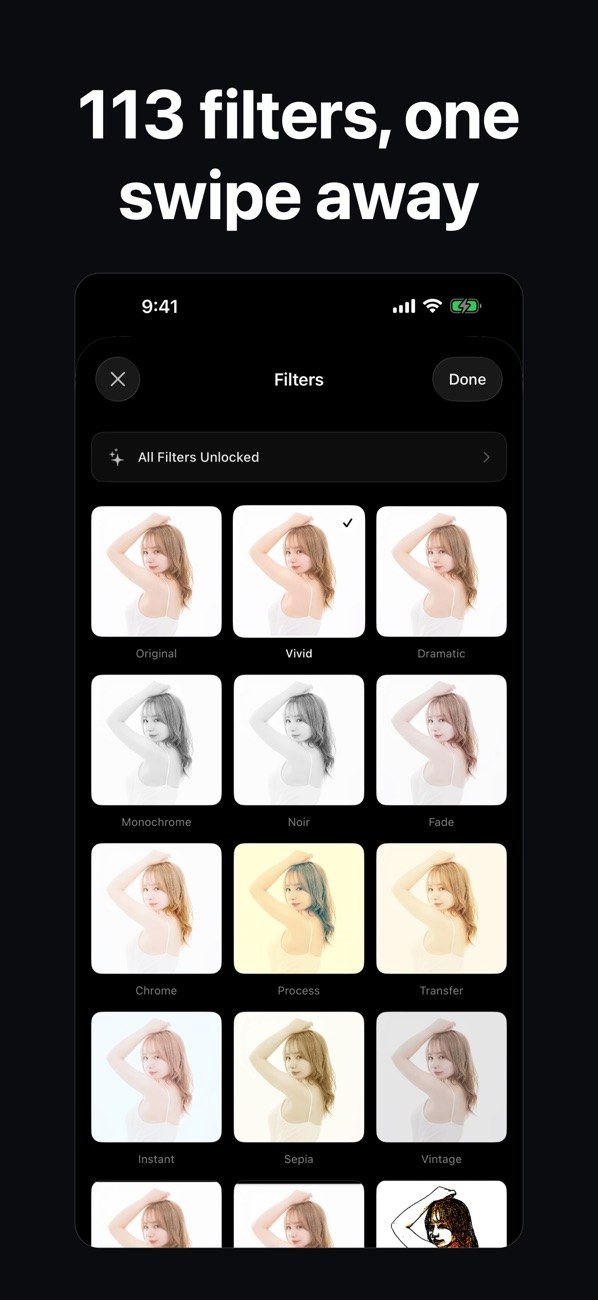
Task: Choose the Instant filter thumbnail
Action: [156, 1077]
